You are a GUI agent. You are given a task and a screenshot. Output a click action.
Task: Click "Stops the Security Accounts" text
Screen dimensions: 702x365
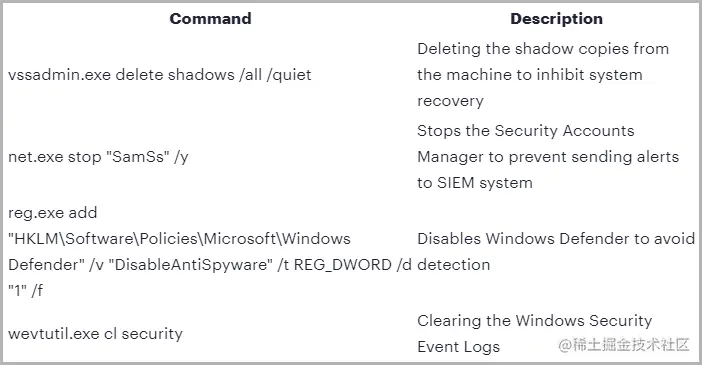click(526, 131)
